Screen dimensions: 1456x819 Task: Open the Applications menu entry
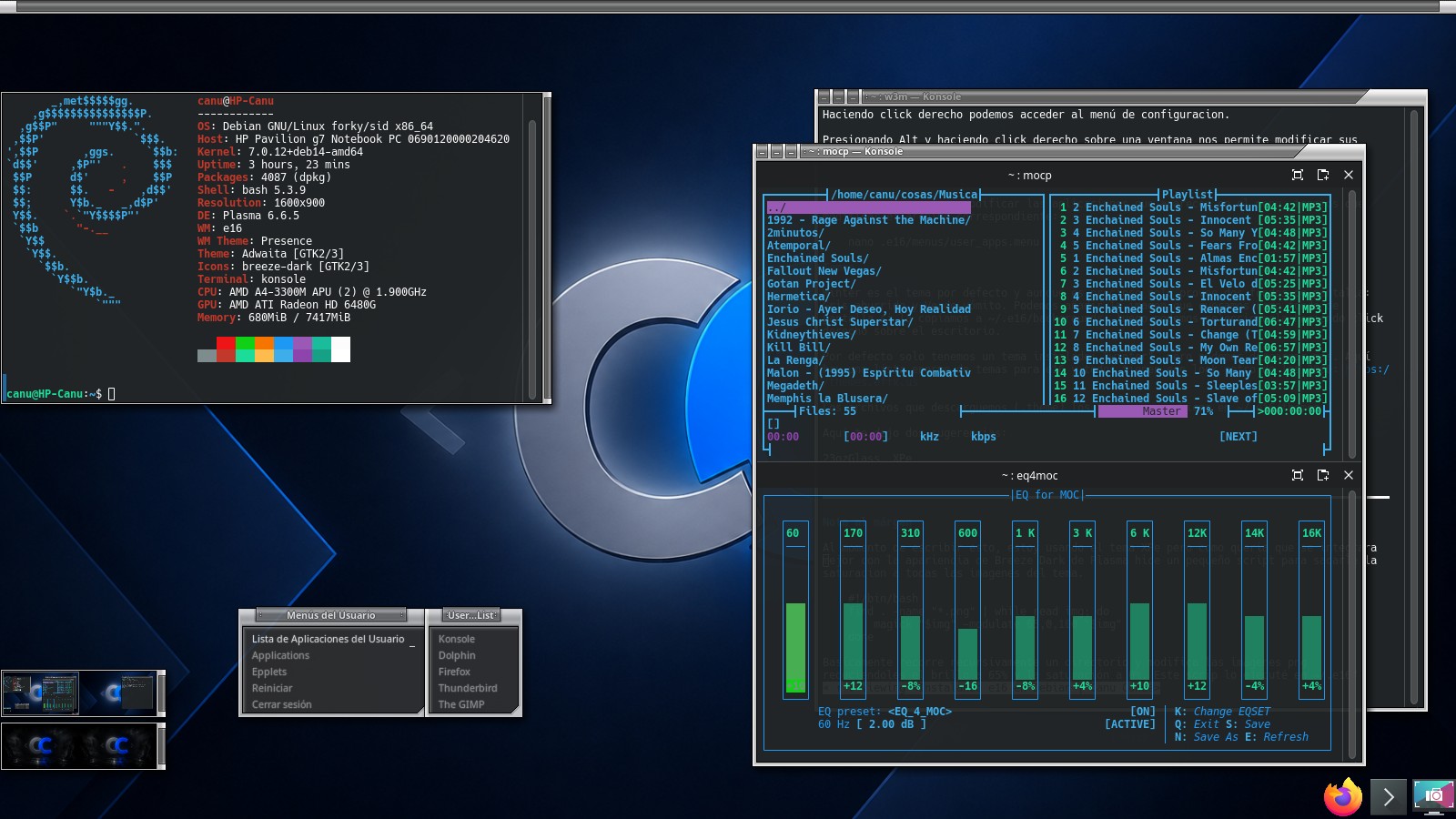tap(280, 655)
